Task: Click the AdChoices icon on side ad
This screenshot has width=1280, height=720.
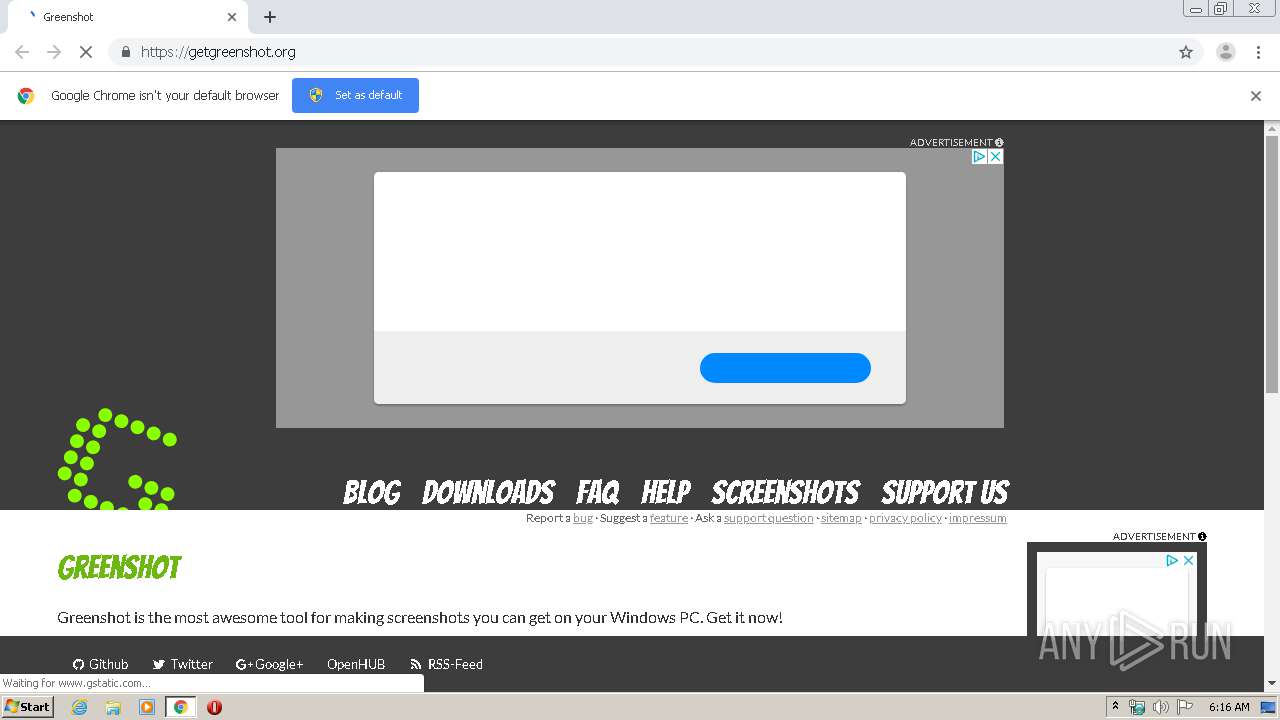Action: pyautogui.click(x=1172, y=560)
